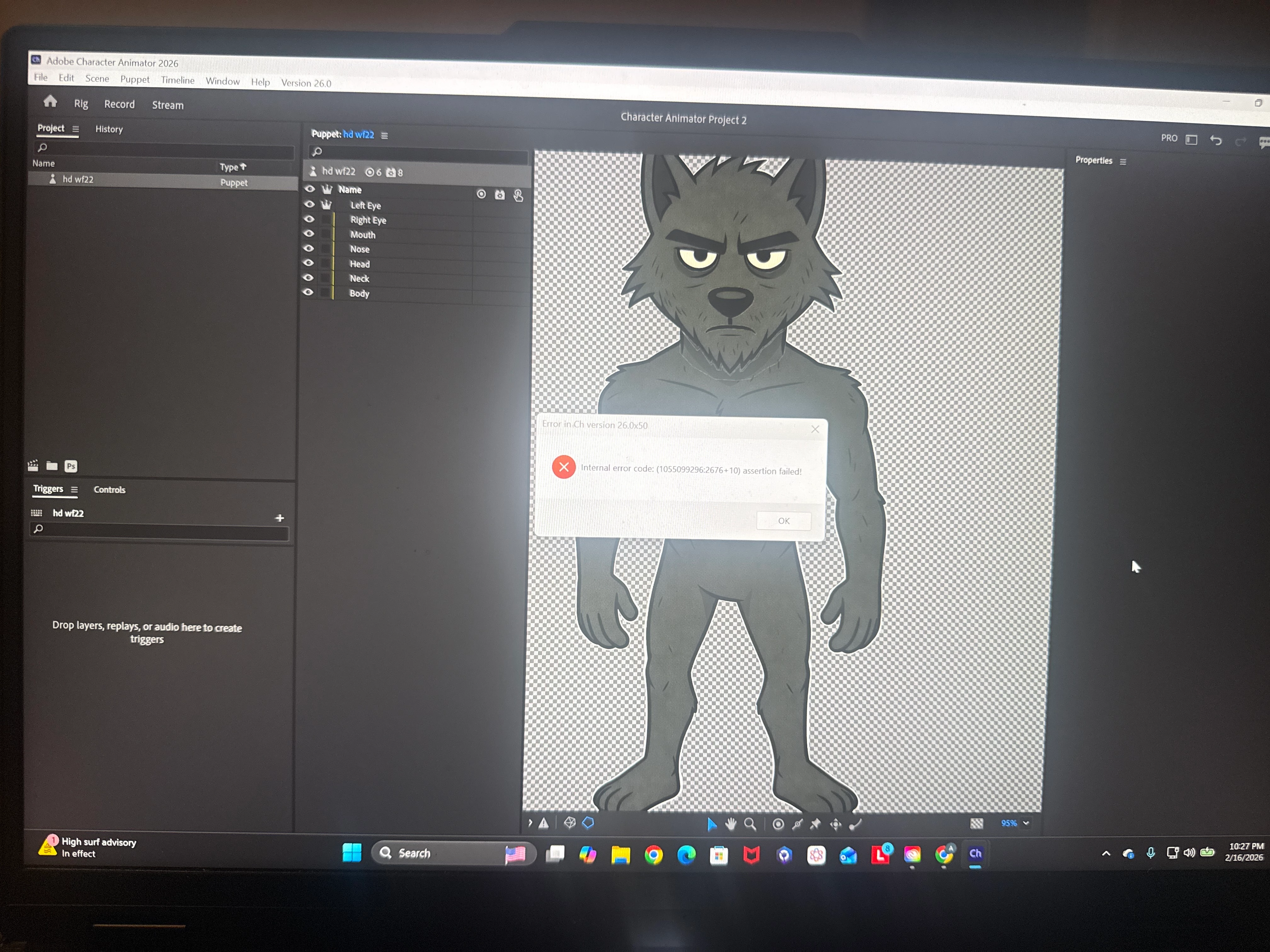Toggle visibility of the Head layer
Viewport: 1270px width, 952px height.
(x=308, y=263)
